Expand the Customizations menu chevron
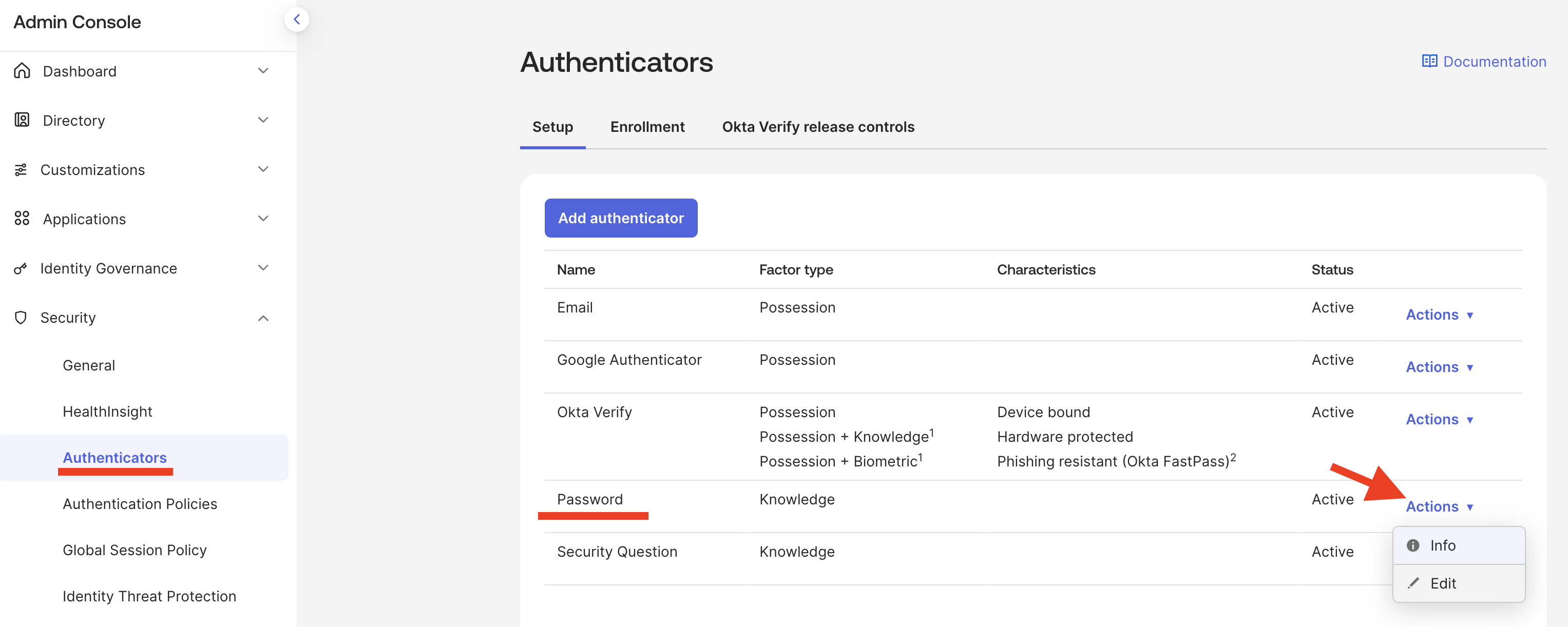 [x=263, y=169]
